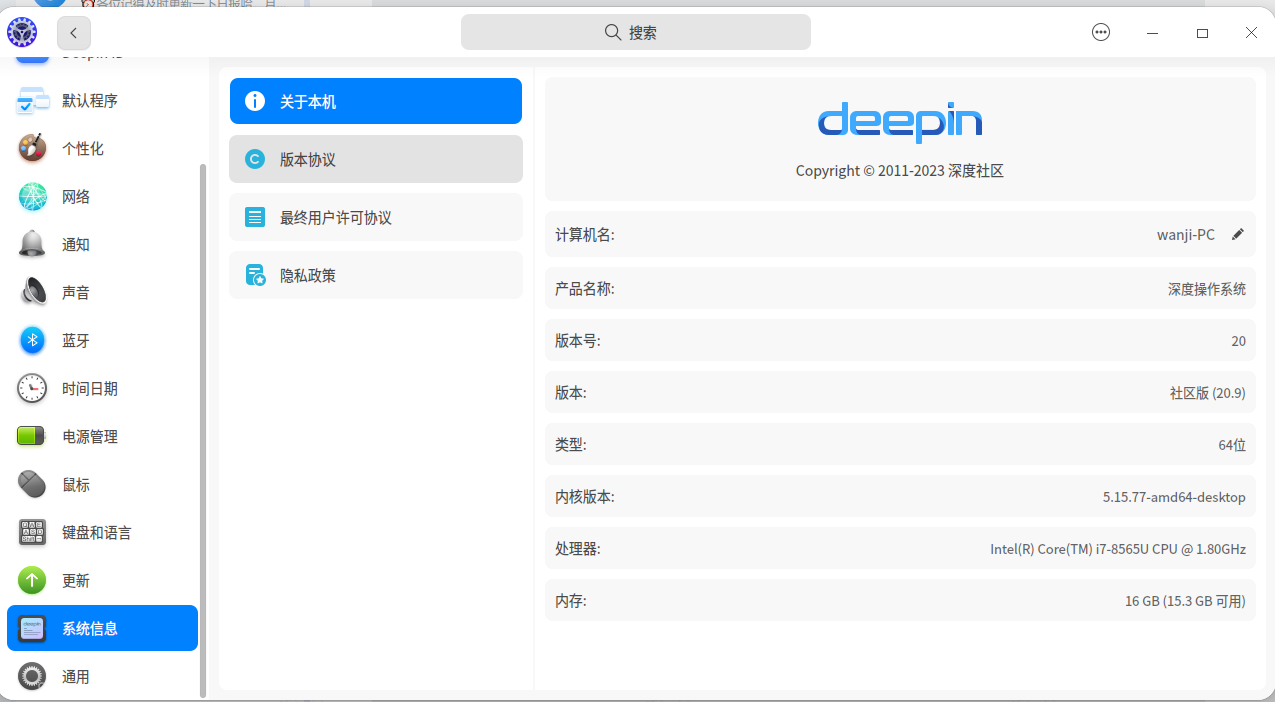Click the Sound (声音) speaker icon
The height and width of the screenshot is (702, 1275).
(x=32, y=292)
